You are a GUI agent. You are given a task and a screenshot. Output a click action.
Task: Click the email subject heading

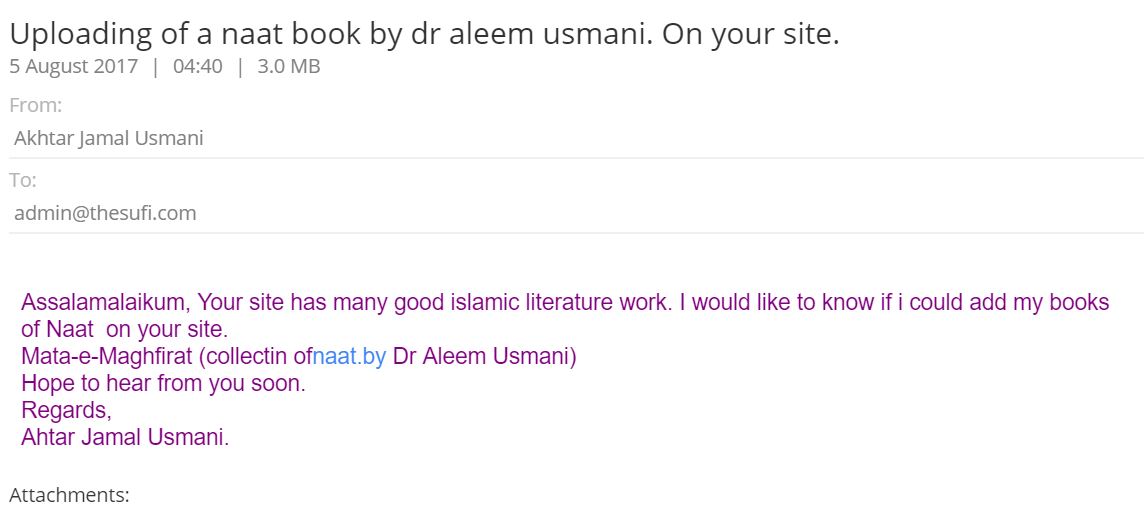(424, 33)
